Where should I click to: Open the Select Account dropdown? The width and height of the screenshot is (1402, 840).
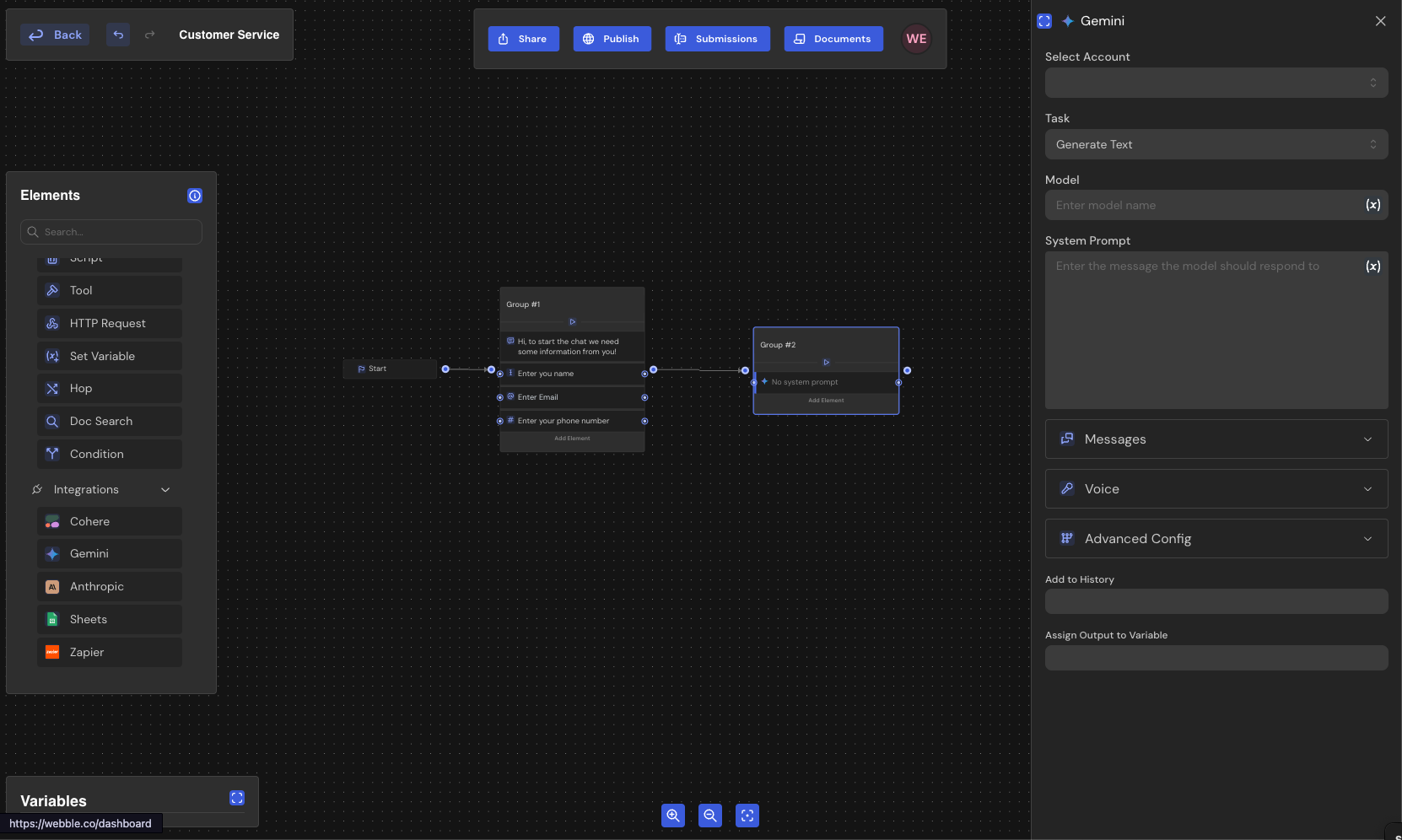pyautogui.click(x=1216, y=83)
